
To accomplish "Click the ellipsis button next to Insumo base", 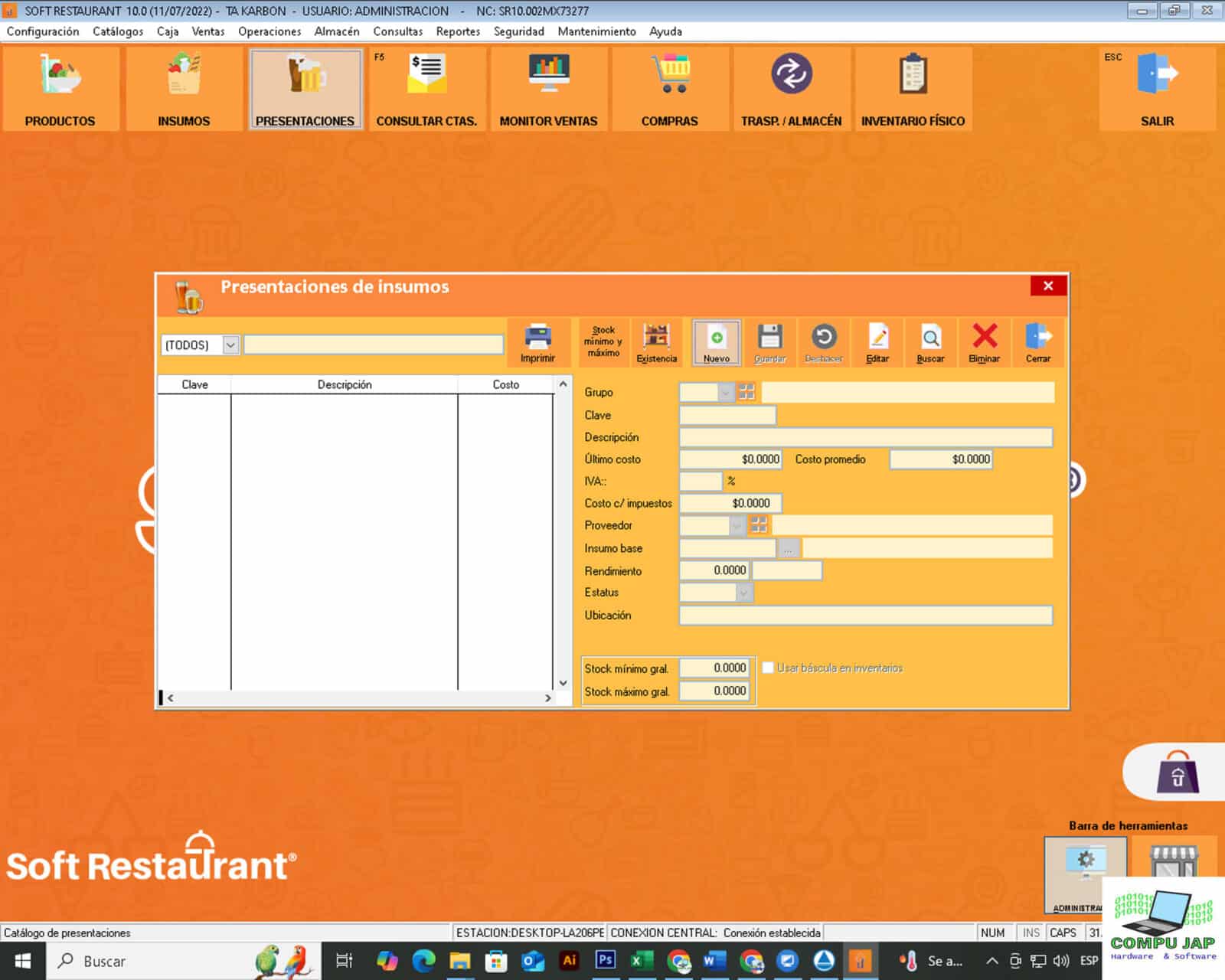I will click(x=788, y=548).
